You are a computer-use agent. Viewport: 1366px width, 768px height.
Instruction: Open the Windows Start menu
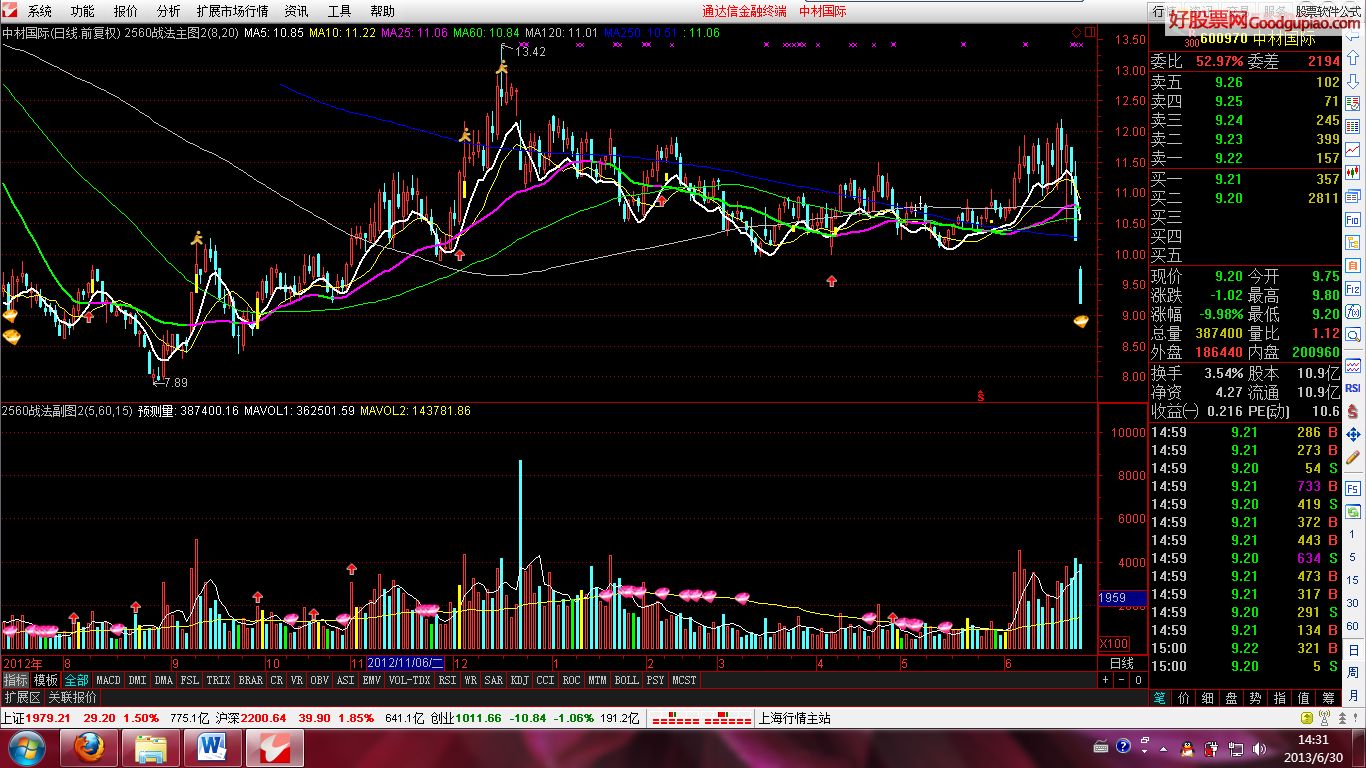coord(25,748)
